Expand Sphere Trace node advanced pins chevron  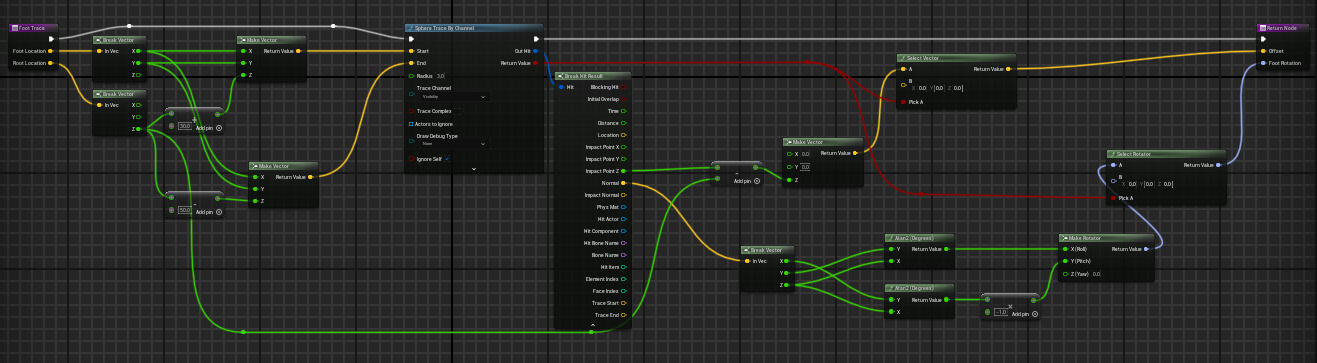[474, 169]
